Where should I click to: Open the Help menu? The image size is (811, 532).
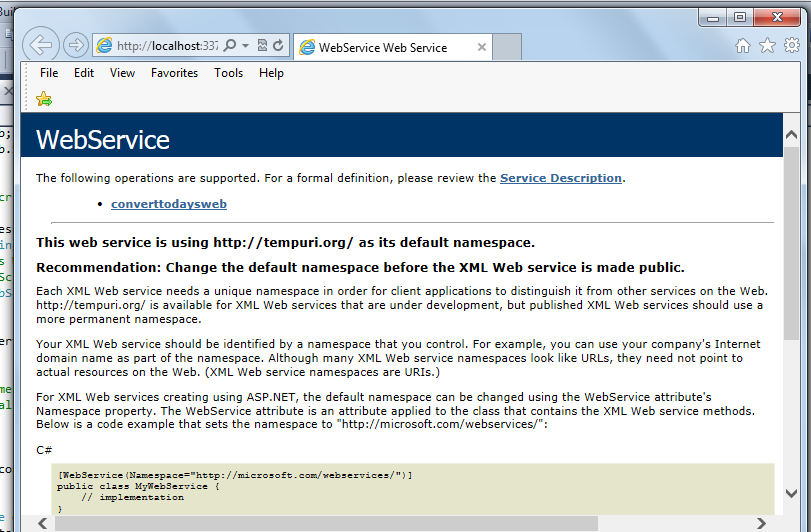[x=271, y=73]
